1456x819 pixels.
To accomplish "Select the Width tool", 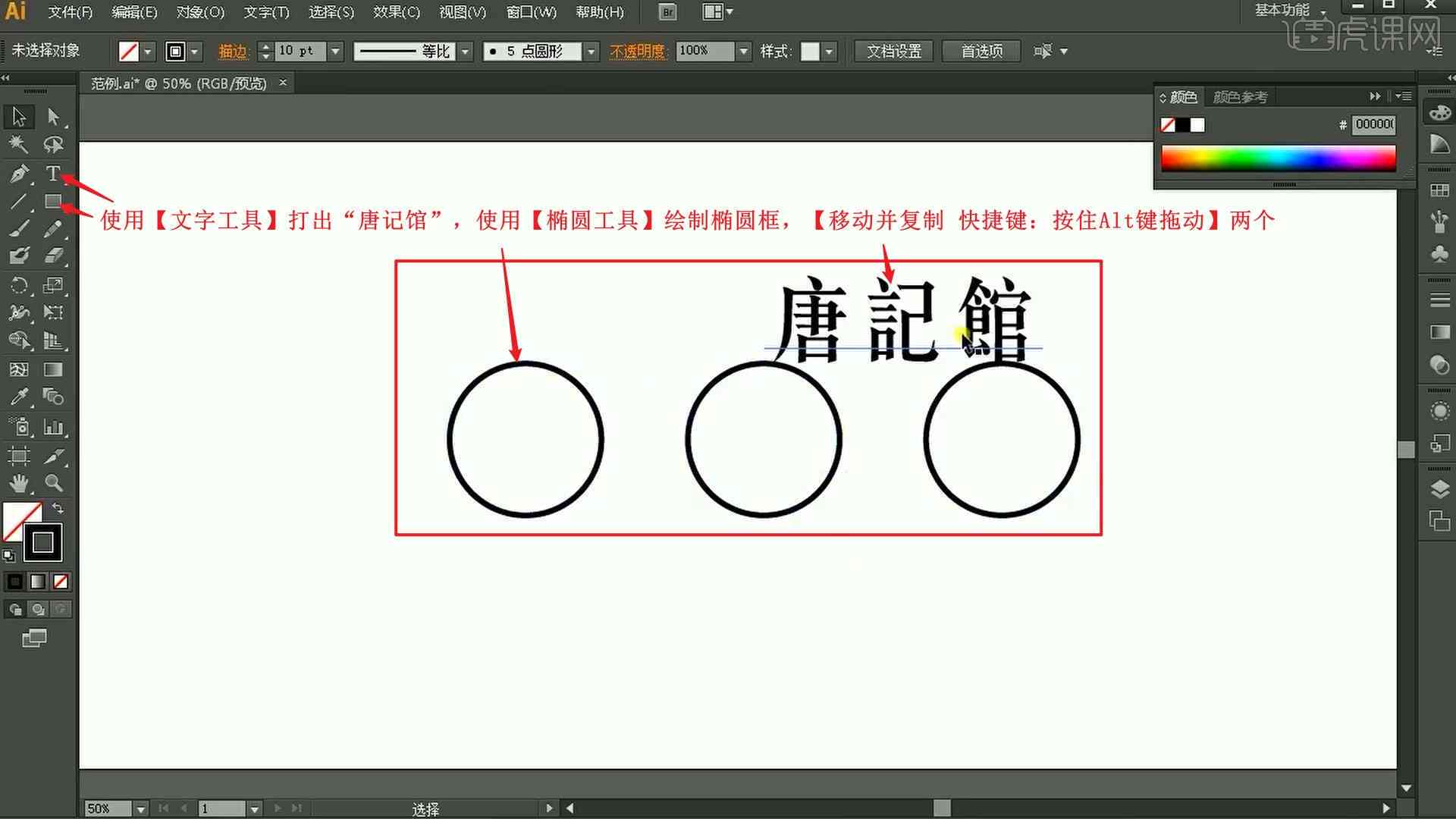I will coord(19,312).
